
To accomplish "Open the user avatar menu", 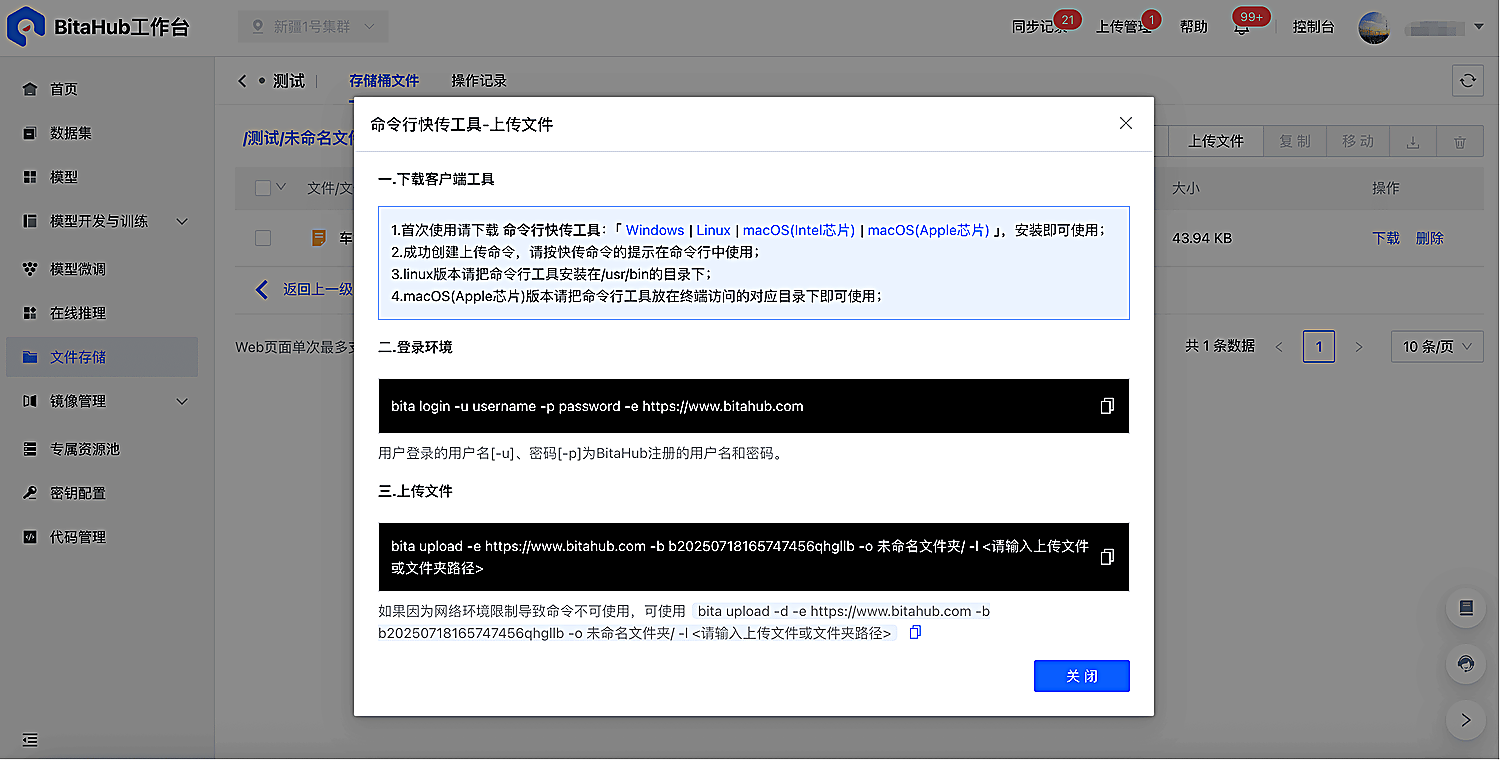I will pyautogui.click(x=1374, y=27).
